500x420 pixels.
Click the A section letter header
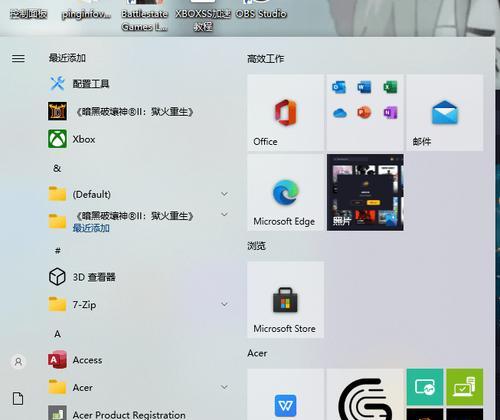(57, 334)
